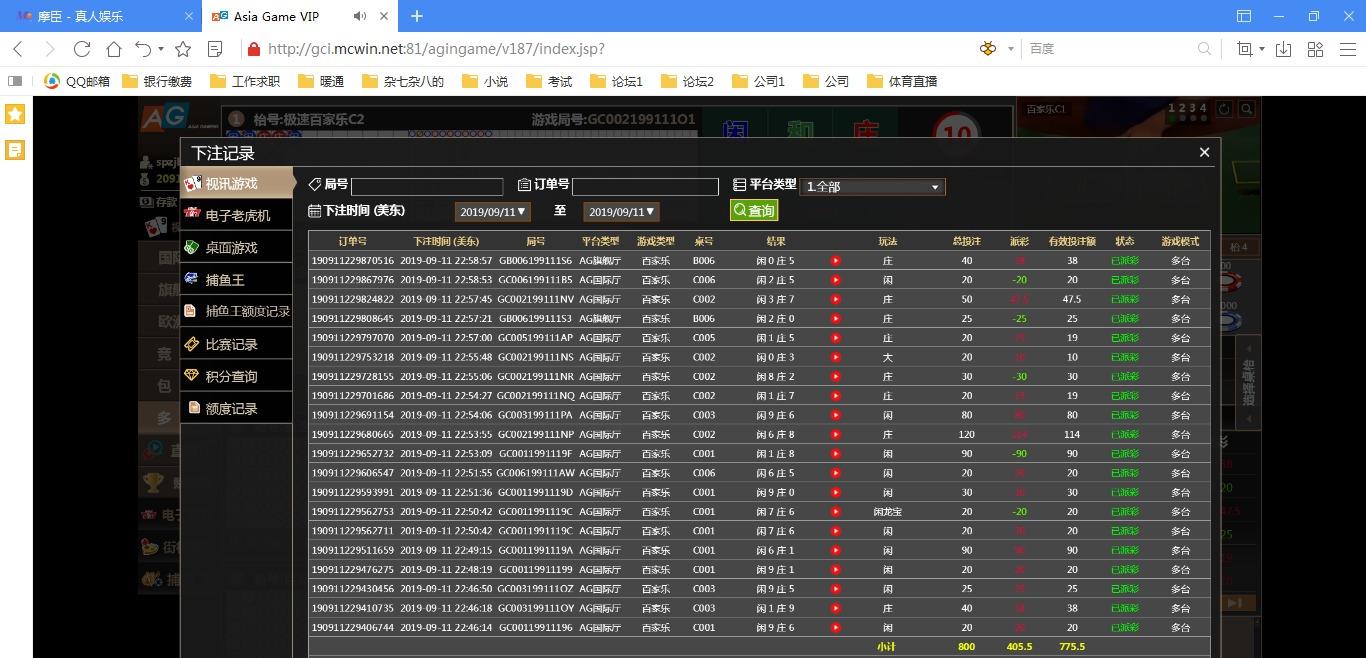Click the browser refresh icon

pos(82,49)
